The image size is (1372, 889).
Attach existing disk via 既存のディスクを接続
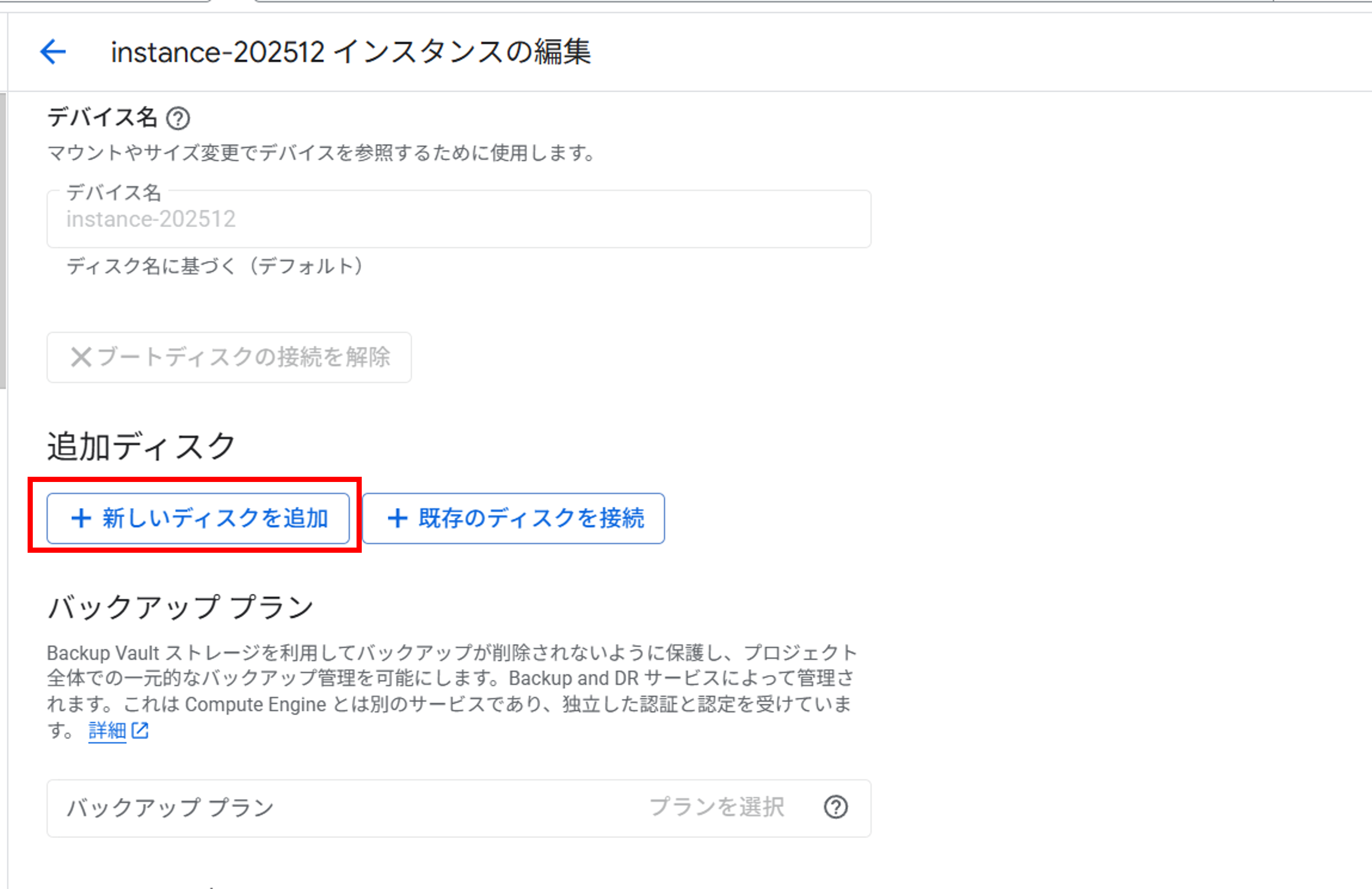pos(513,518)
